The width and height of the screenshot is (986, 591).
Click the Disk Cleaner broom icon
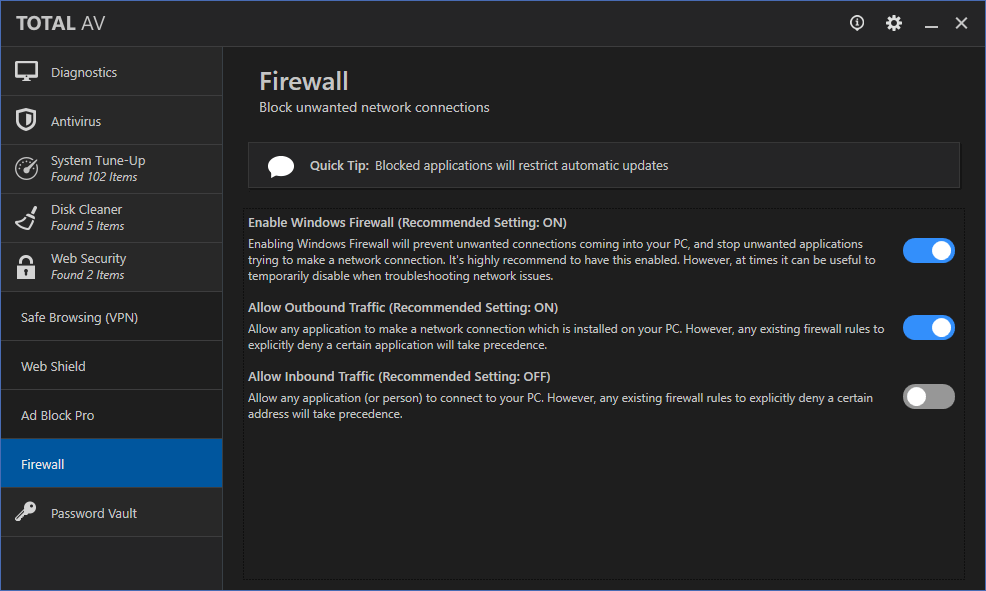point(26,218)
